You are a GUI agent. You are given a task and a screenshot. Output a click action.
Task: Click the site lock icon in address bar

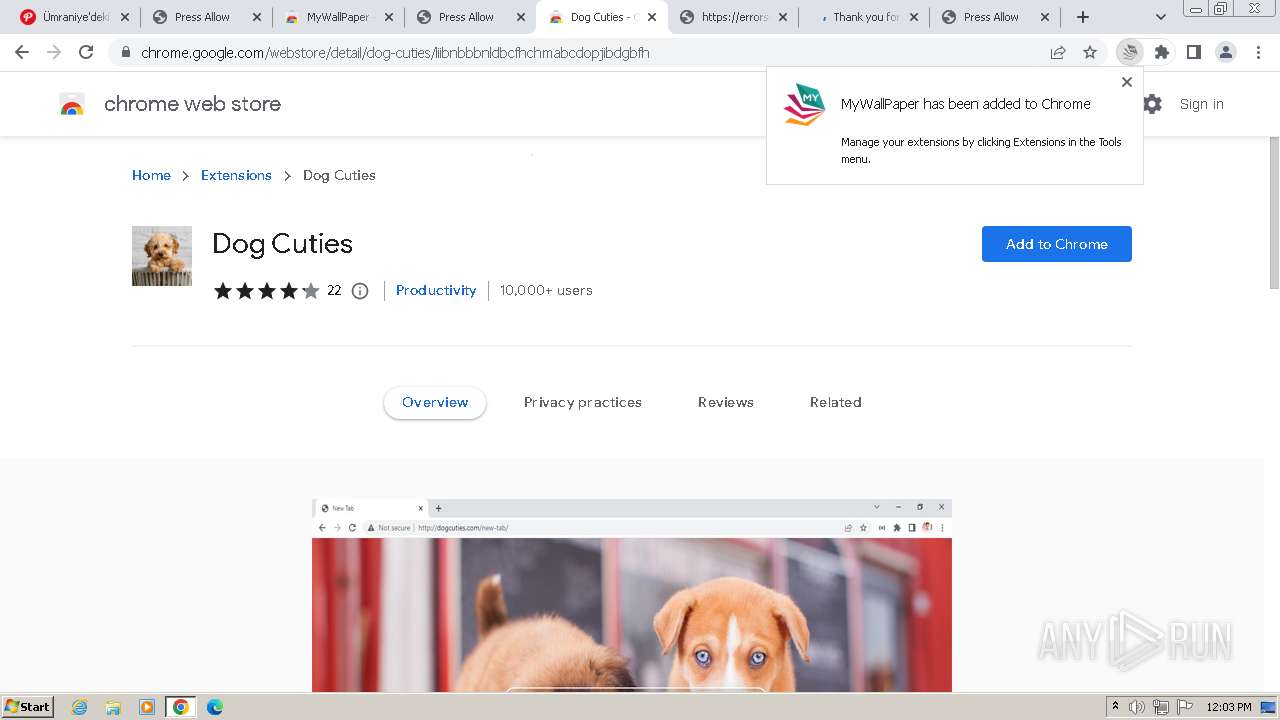coord(125,52)
